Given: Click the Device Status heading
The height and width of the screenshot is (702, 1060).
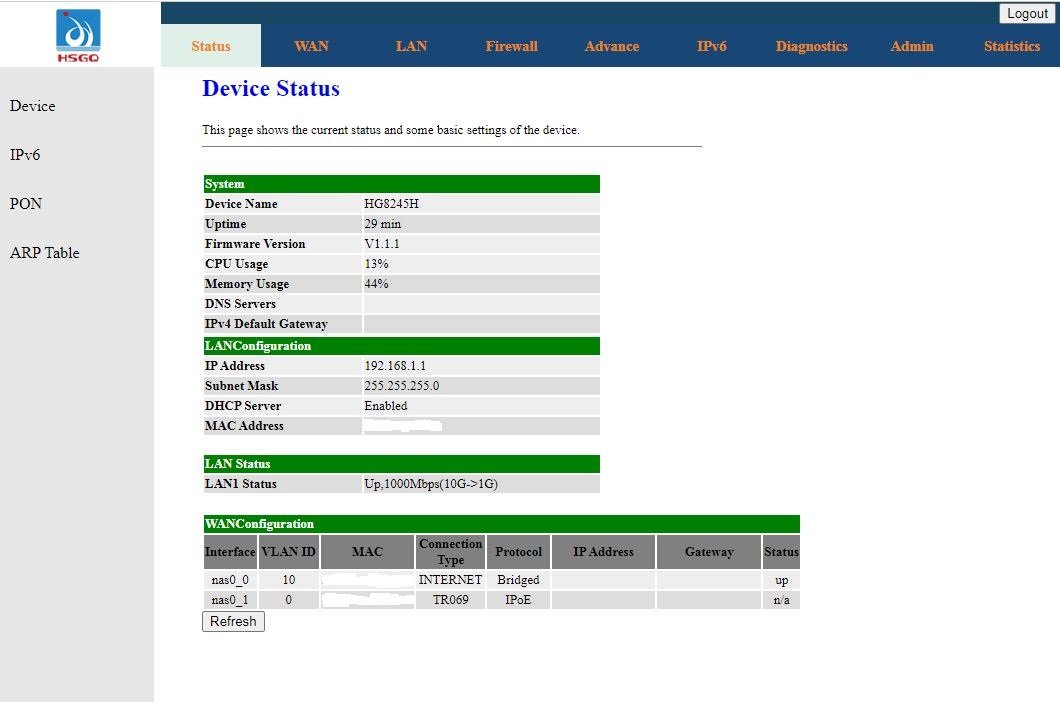Looking at the screenshot, I should point(271,89).
